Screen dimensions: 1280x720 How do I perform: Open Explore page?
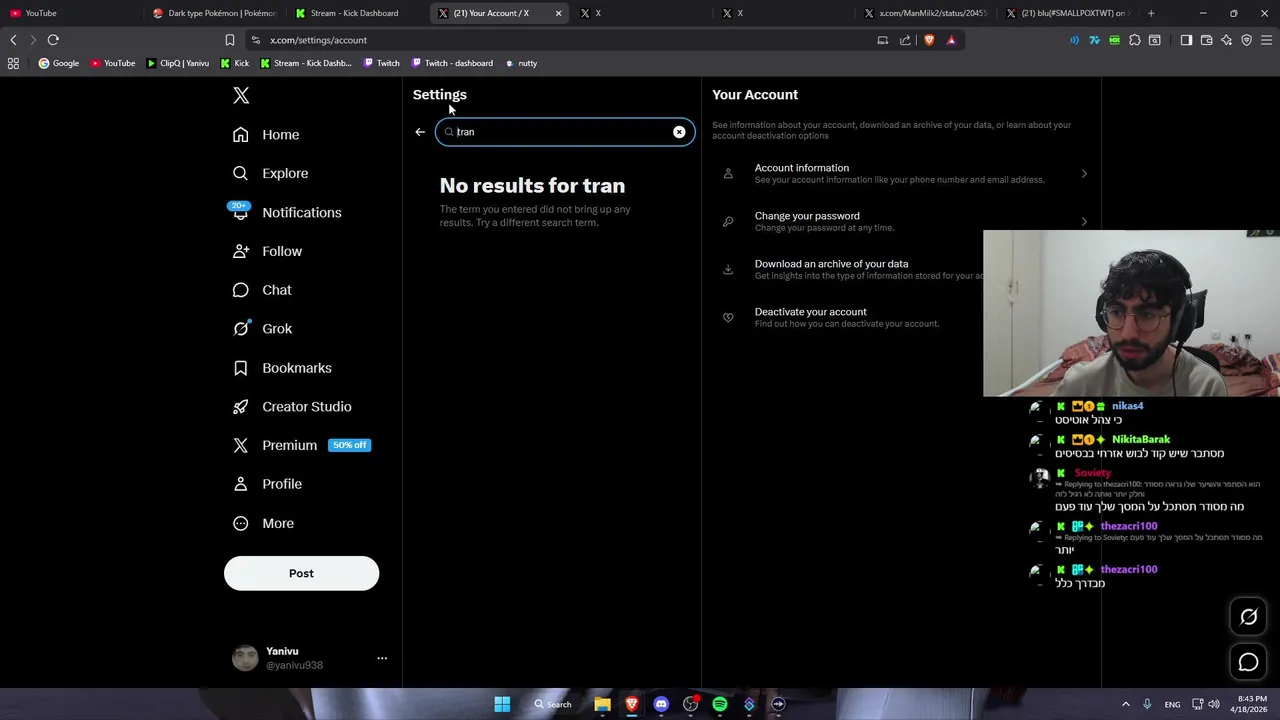click(x=270, y=173)
